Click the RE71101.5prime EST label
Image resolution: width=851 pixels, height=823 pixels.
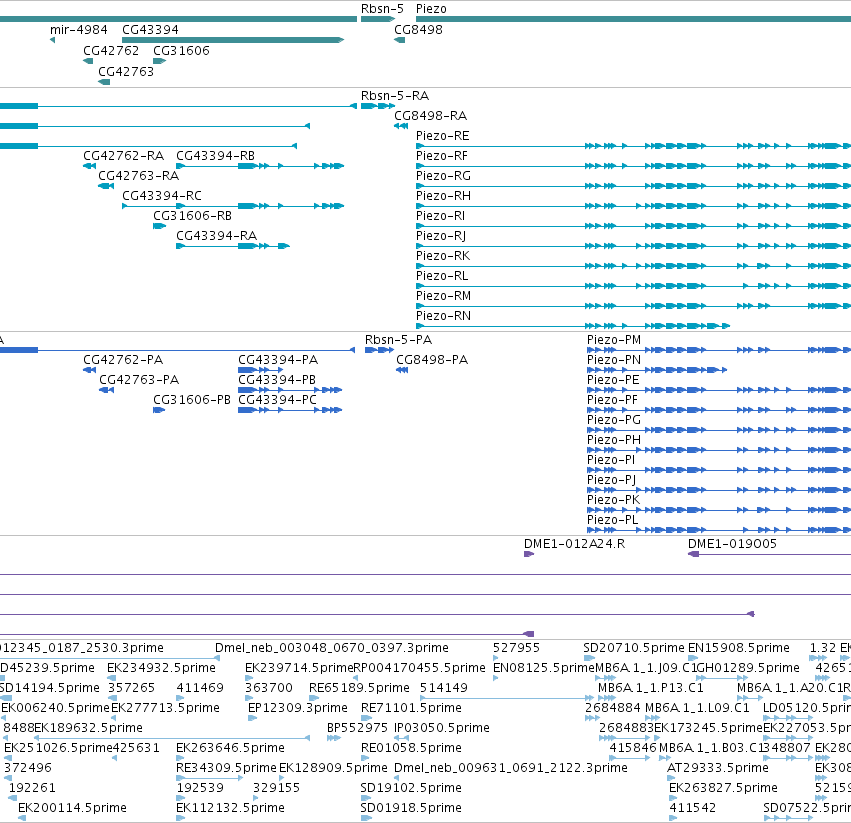[x=411, y=708]
